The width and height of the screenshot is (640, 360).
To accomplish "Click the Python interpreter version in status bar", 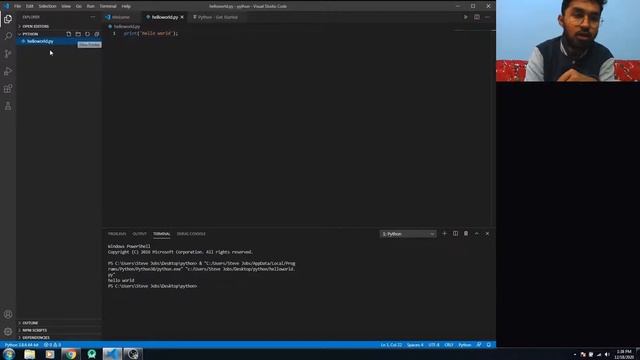I will (x=21, y=345).
